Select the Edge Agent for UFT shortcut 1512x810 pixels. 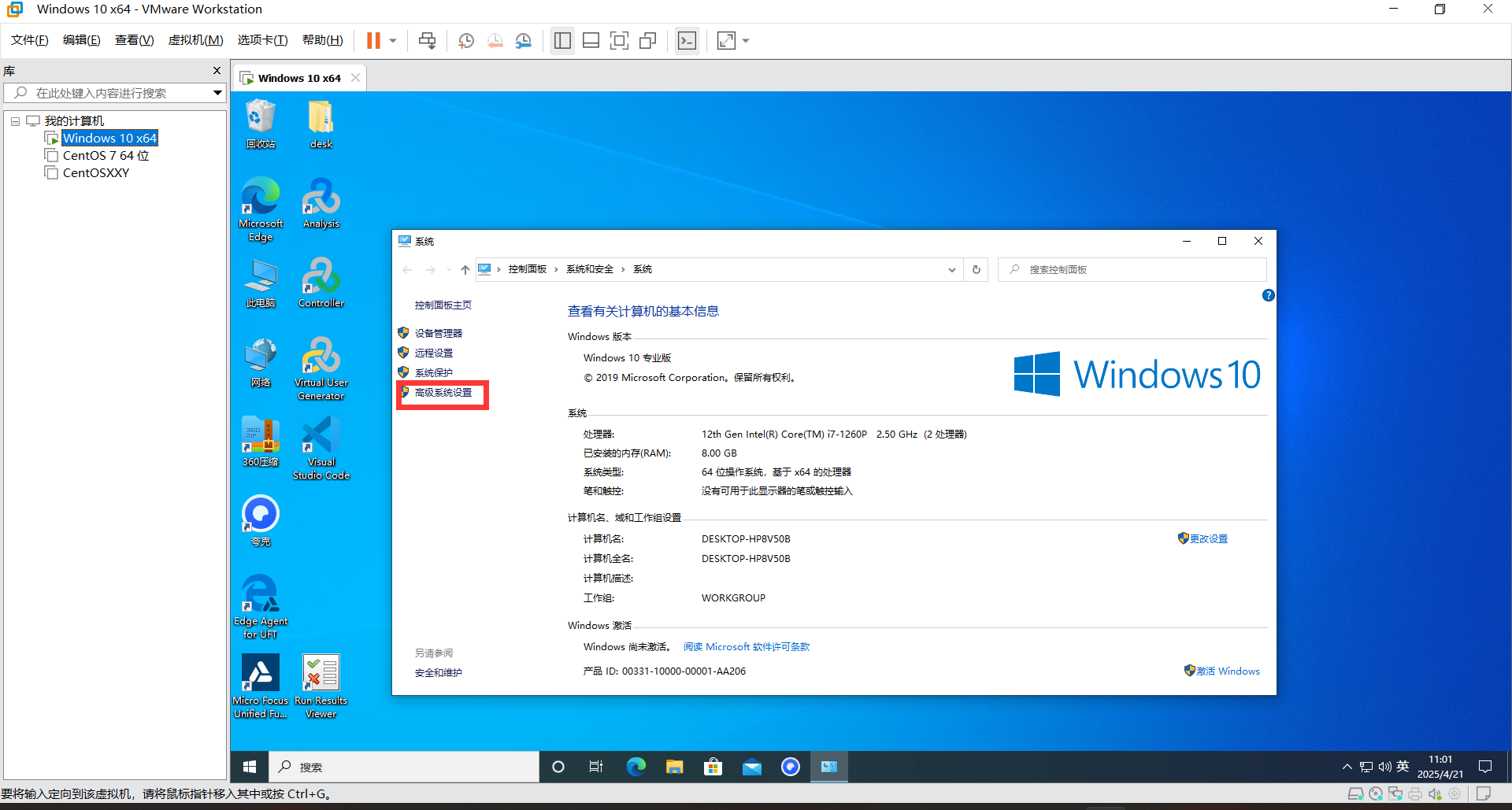coord(261,606)
